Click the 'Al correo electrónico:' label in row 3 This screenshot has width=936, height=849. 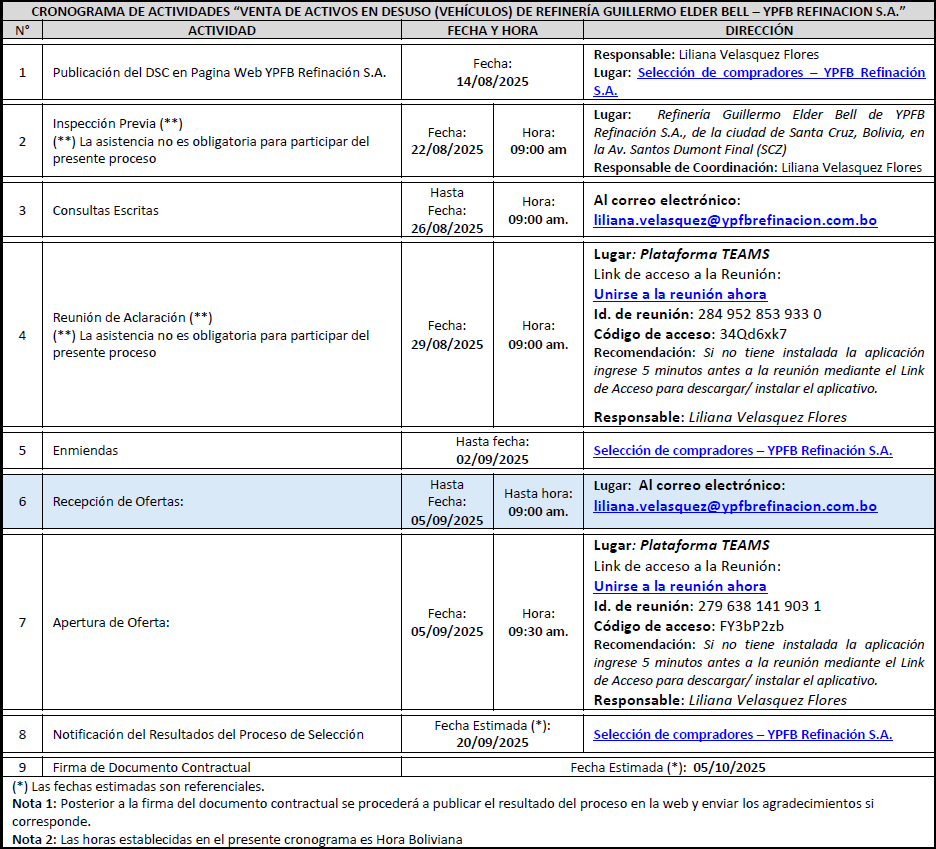[667, 201]
